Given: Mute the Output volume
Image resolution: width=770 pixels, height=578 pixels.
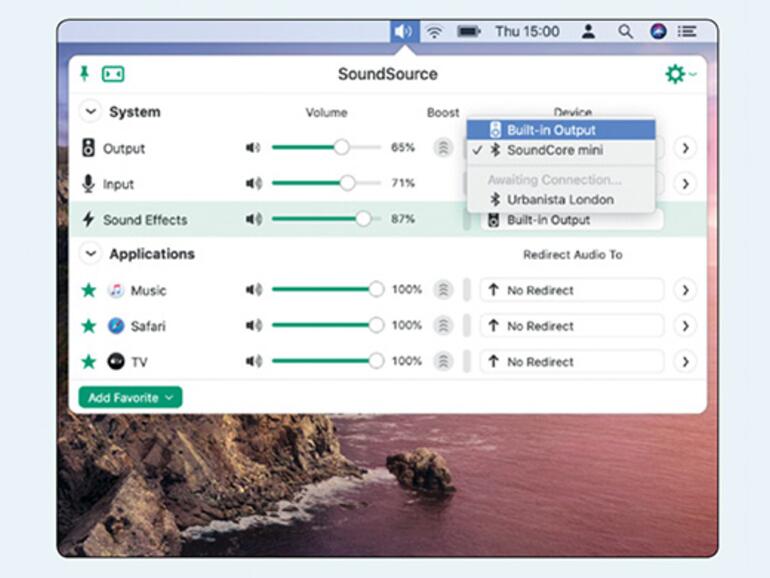Looking at the screenshot, I should tap(253, 147).
